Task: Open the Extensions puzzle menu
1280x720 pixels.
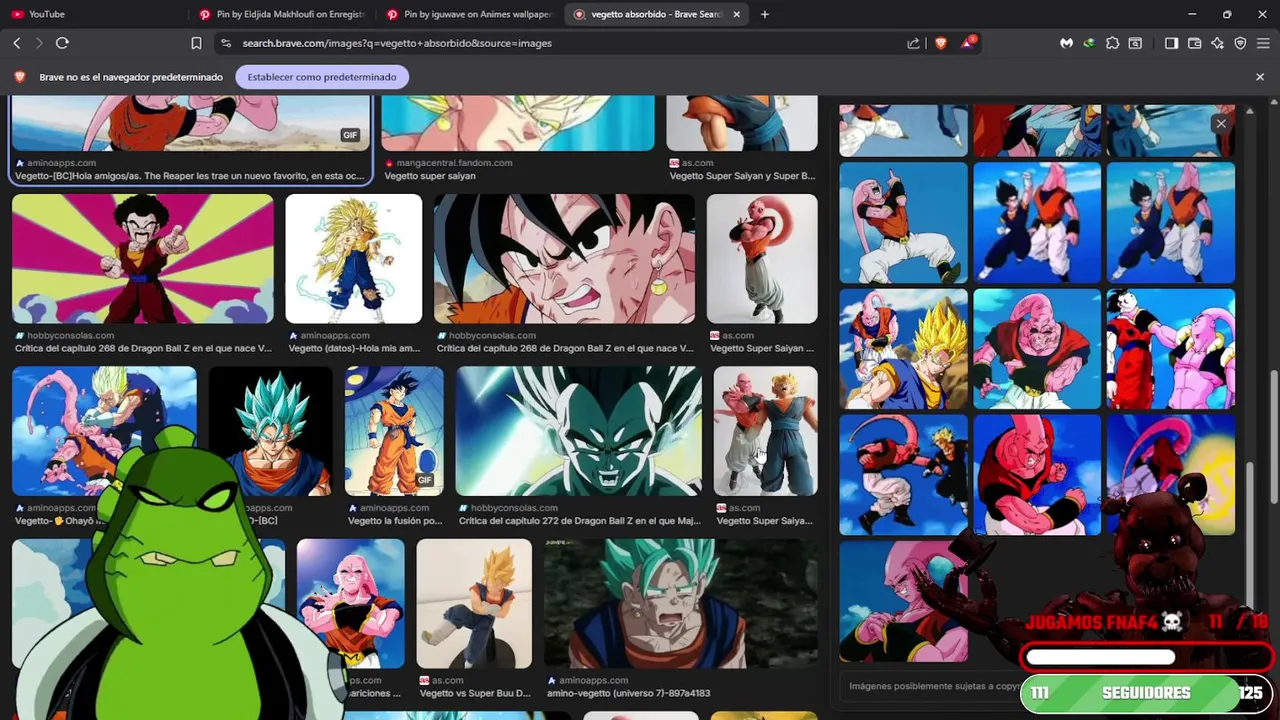Action: tap(1112, 43)
